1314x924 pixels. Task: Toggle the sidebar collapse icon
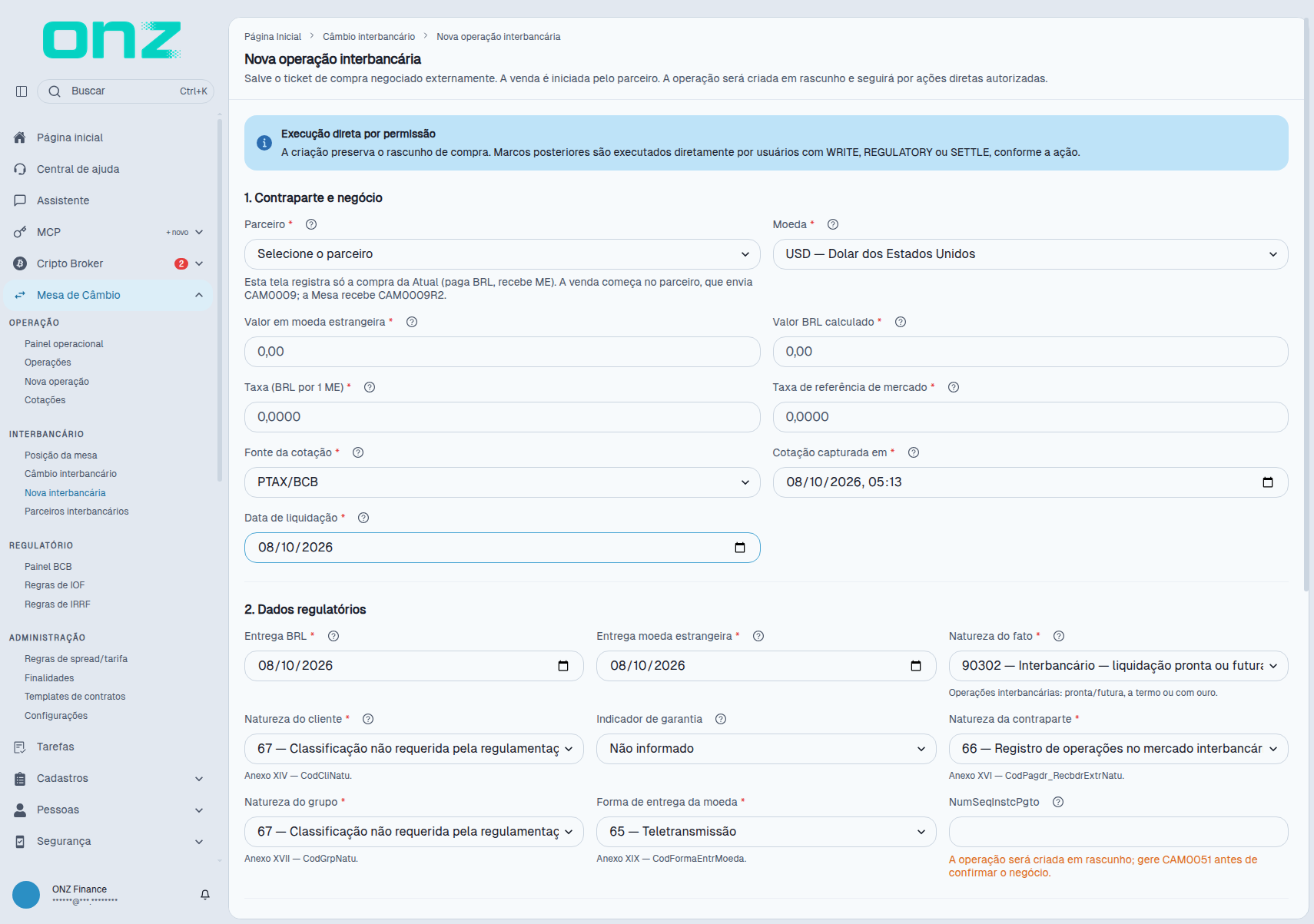(22, 91)
